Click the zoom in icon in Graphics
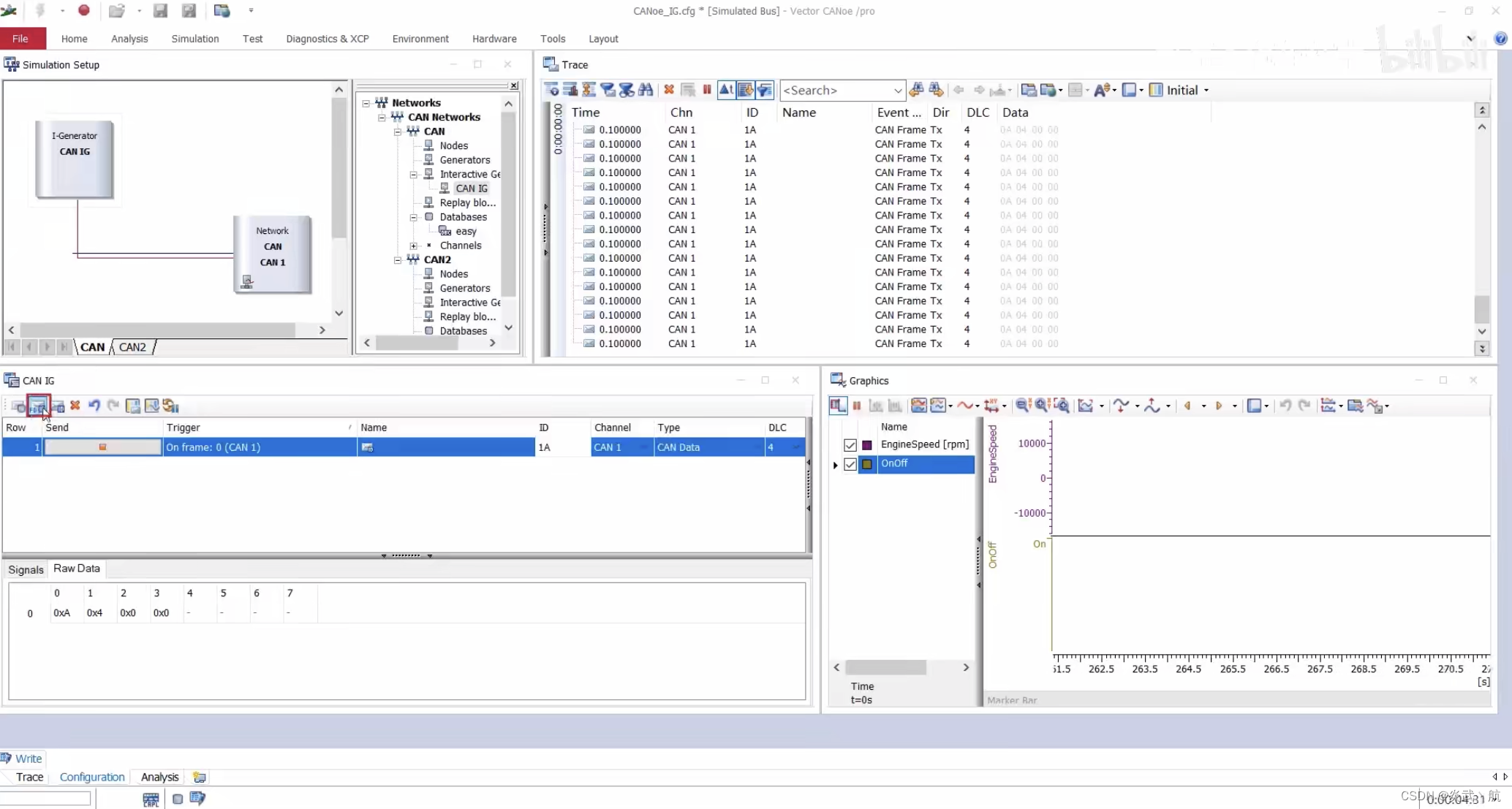1512x809 pixels. (x=1042, y=406)
